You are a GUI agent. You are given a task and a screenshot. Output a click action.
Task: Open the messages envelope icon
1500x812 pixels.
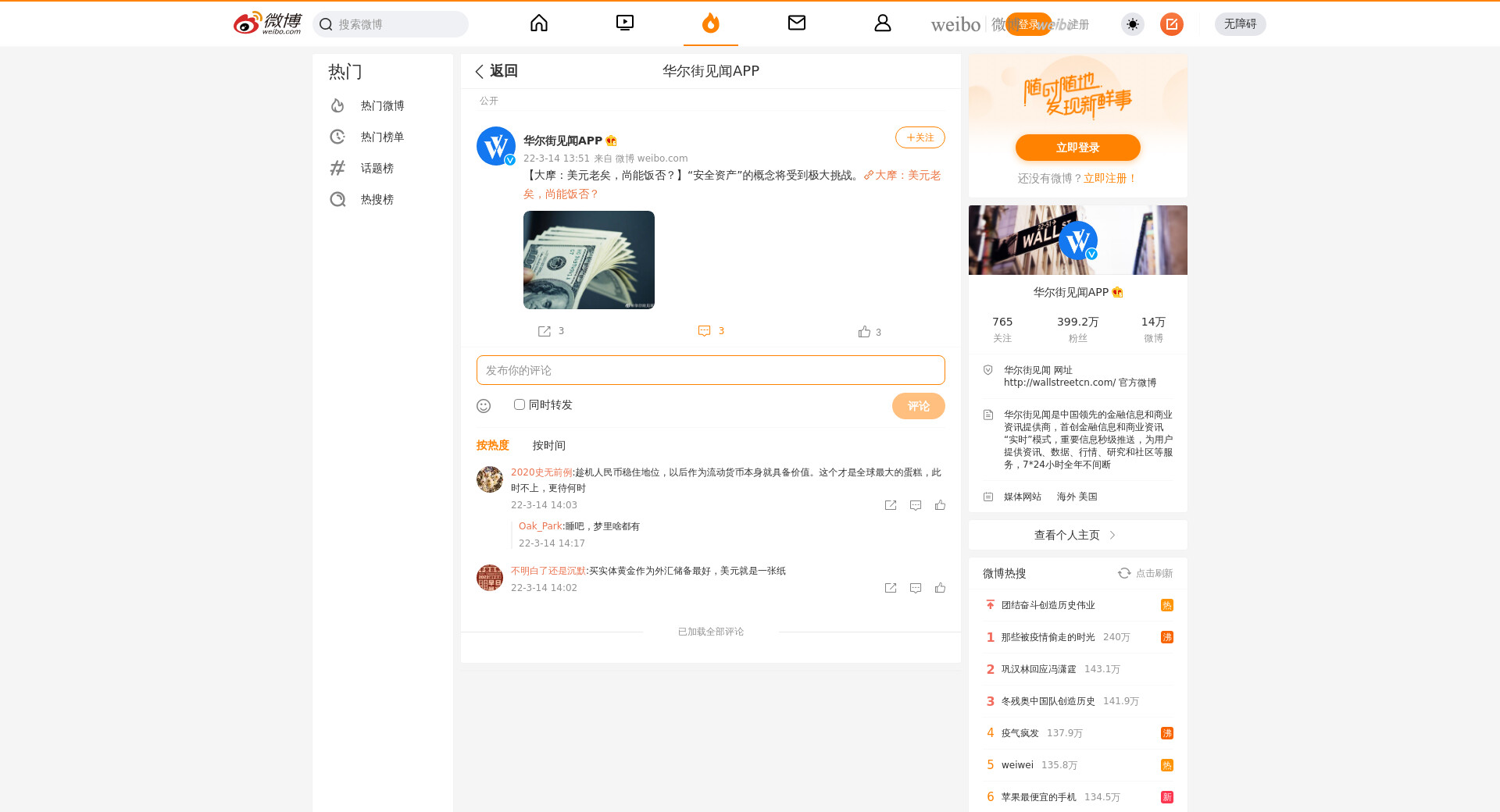tap(797, 23)
